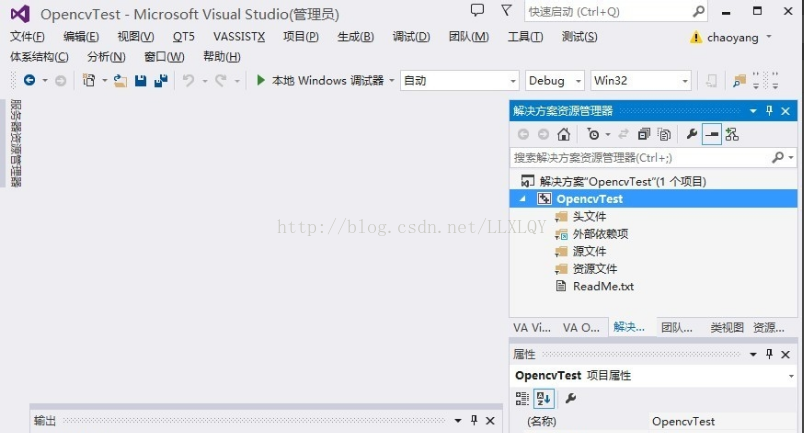
Task: Click the Collapse All icon in Solution Explorer
Action: pos(644,134)
